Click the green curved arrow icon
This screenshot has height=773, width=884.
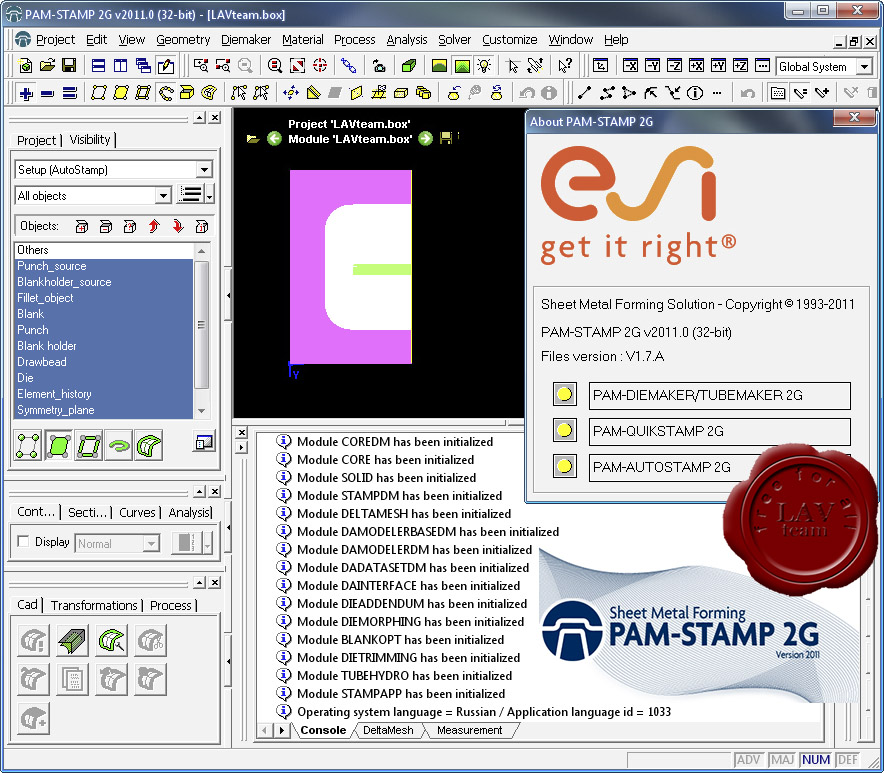pos(118,446)
